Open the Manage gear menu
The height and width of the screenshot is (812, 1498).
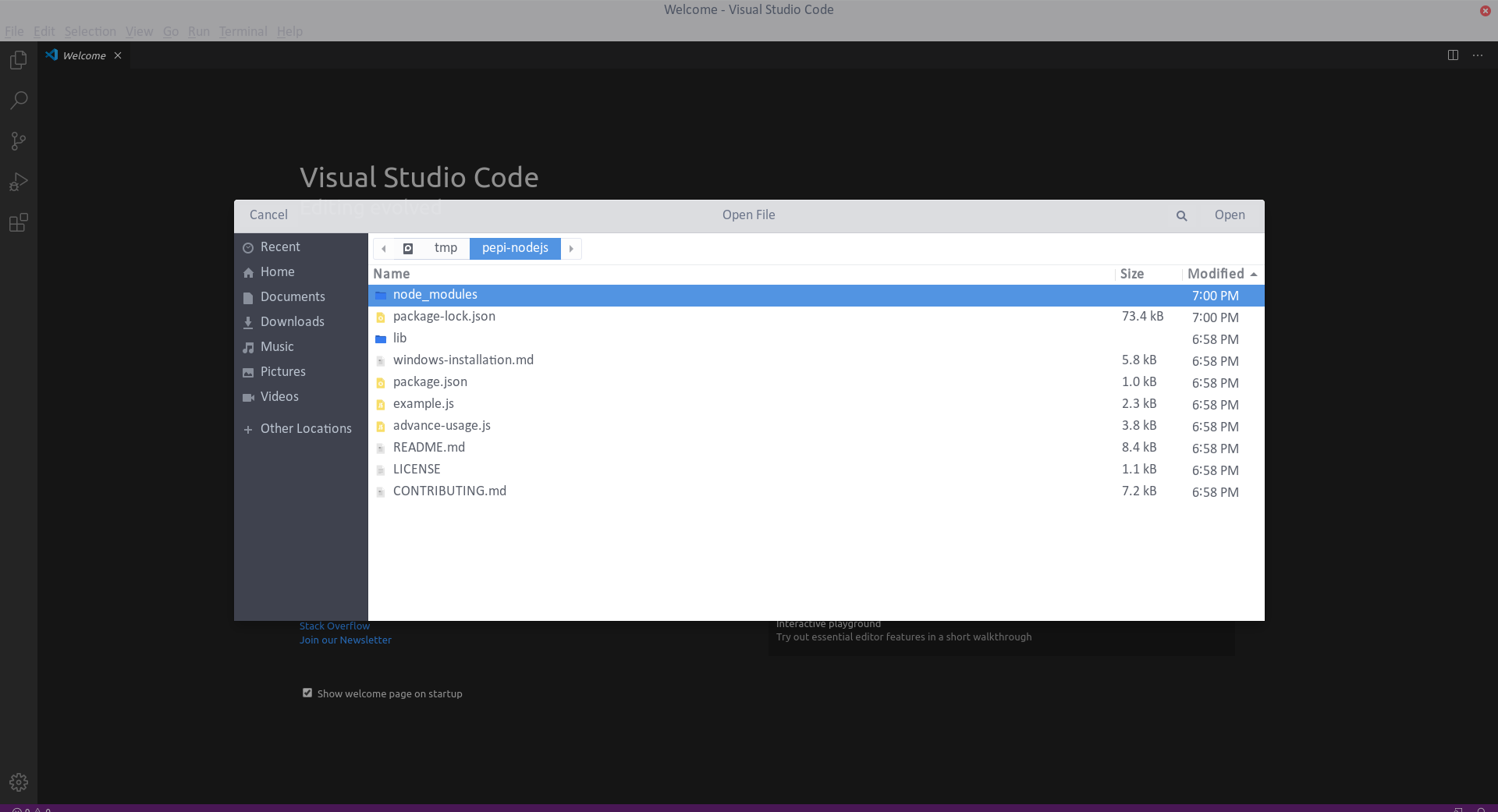(x=19, y=782)
